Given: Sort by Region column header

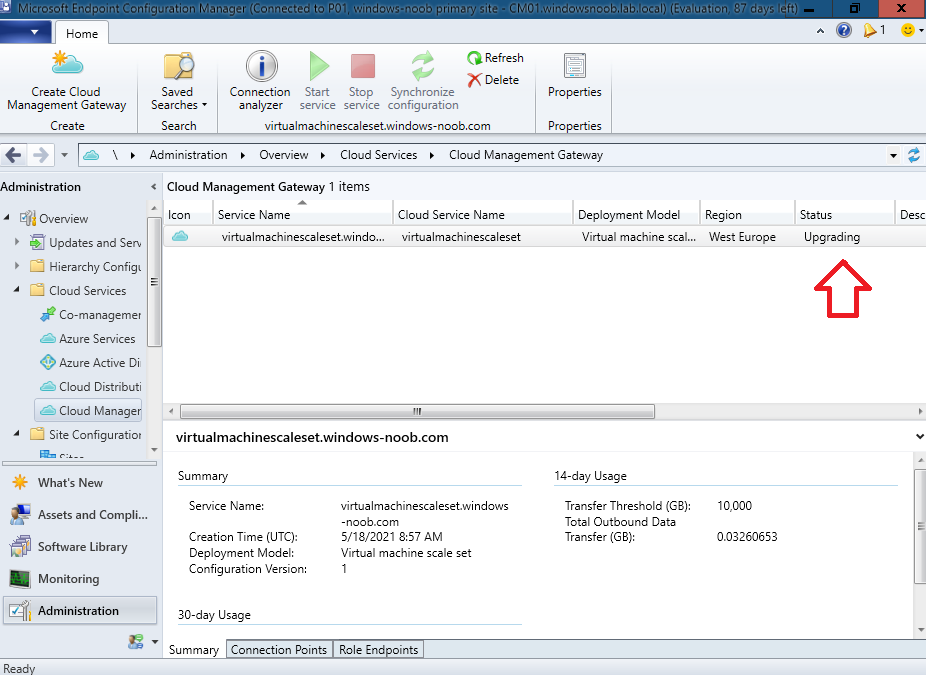Looking at the screenshot, I should [x=747, y=214].
